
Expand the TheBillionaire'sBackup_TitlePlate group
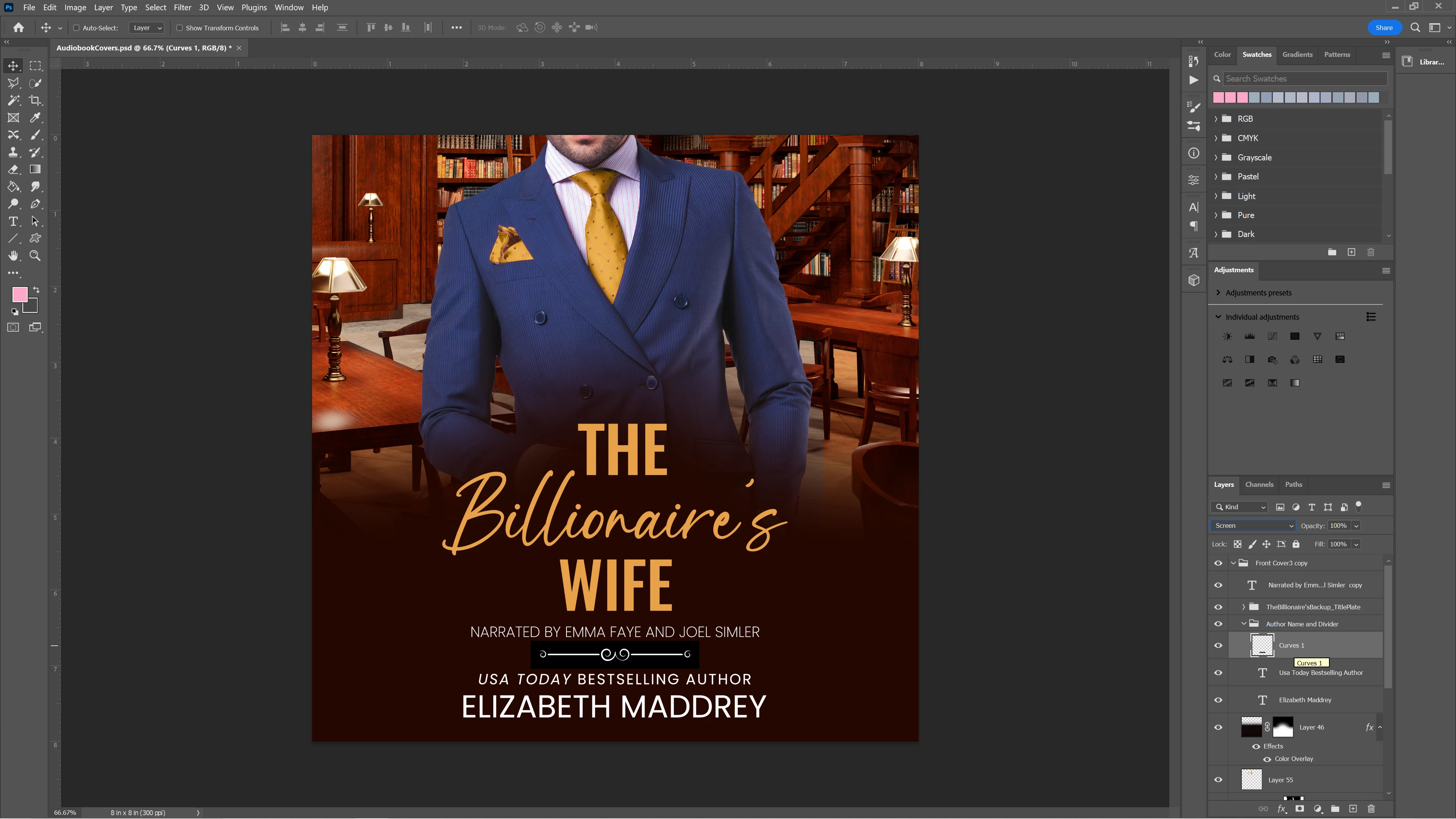tap(1244, 607)
